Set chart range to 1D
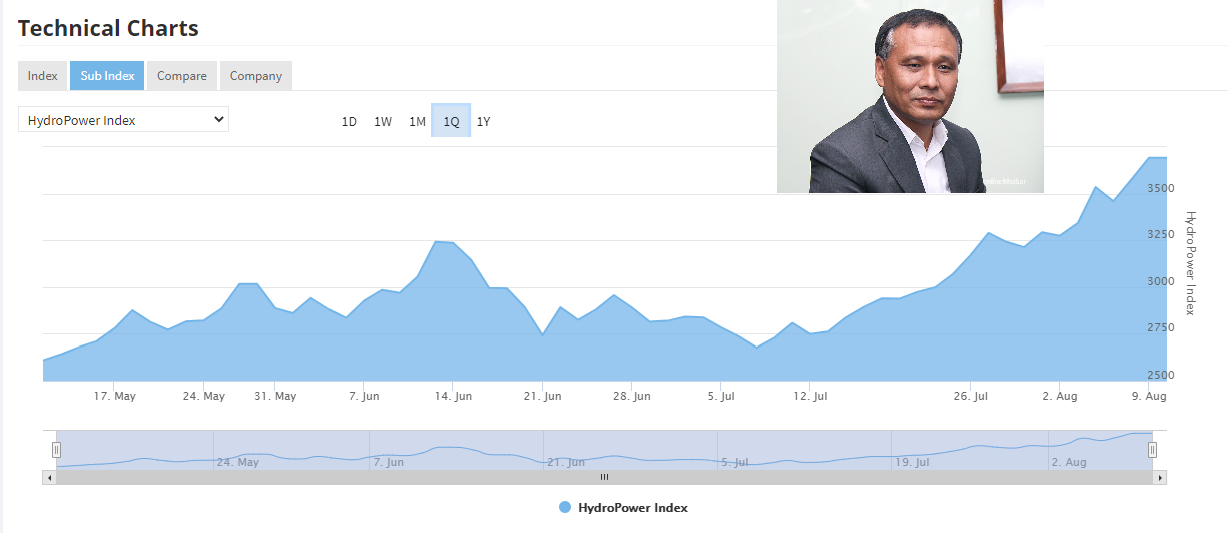Image resolution: width=1230 pixels, height=533 pixels. (349, 121)
